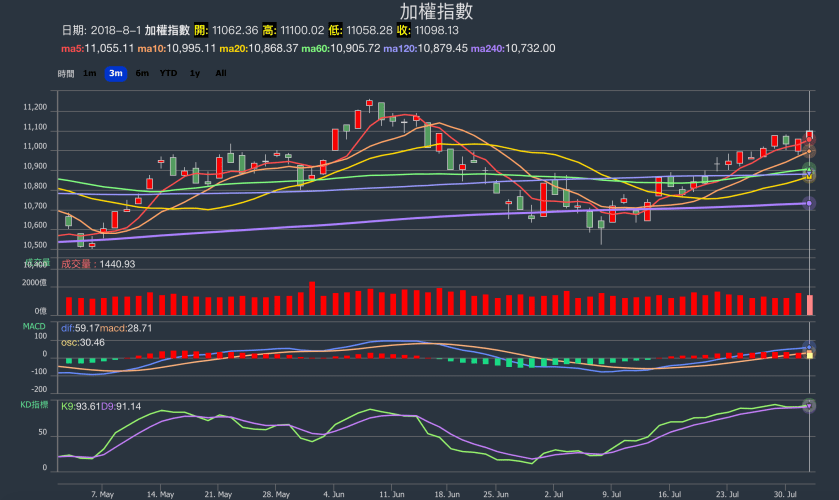Switch chart range to 6m
The image size is (839, 500).
(142, 73)
